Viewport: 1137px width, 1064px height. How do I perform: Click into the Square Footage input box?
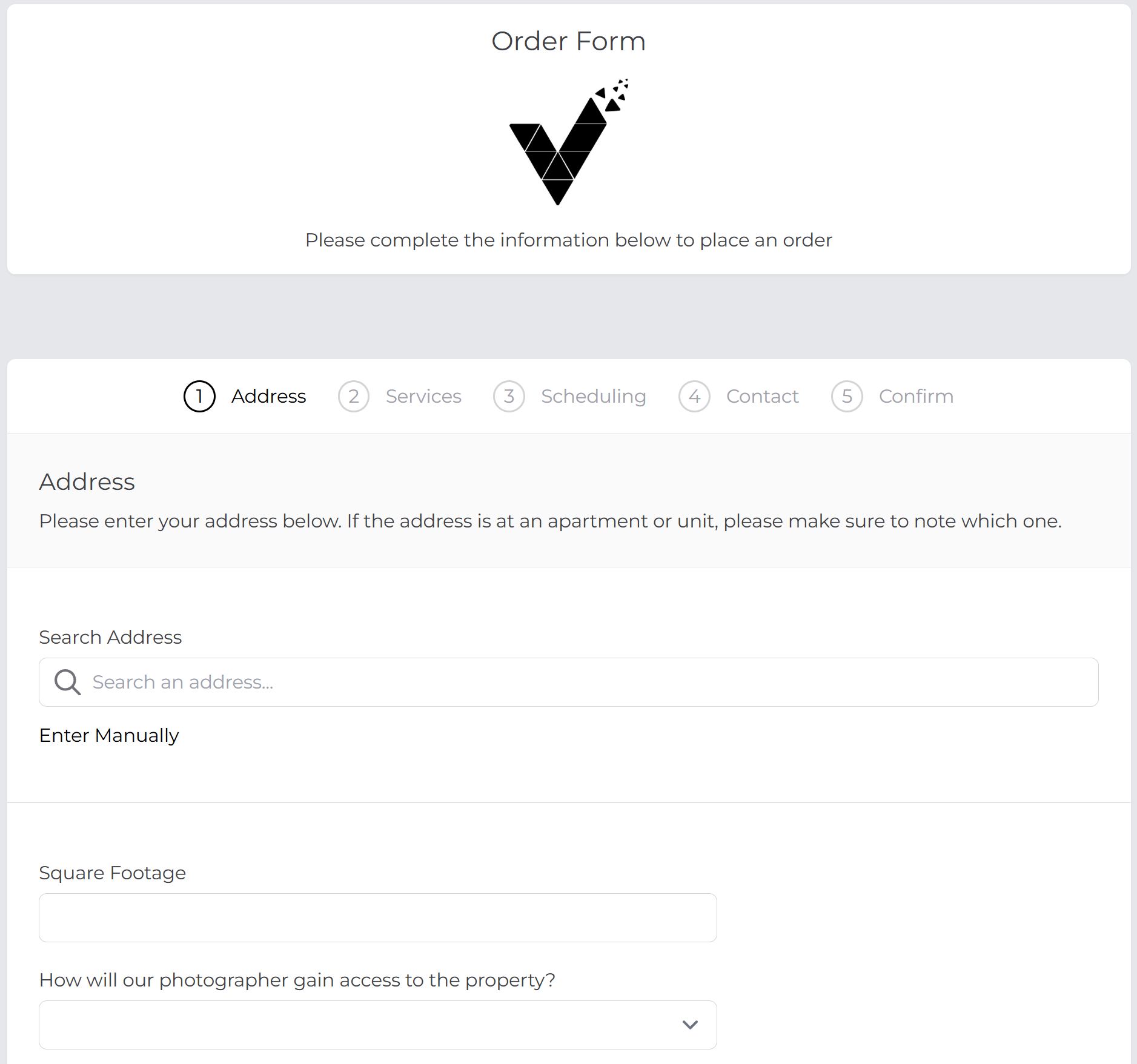pyautogui.click(x=377, y=917)
